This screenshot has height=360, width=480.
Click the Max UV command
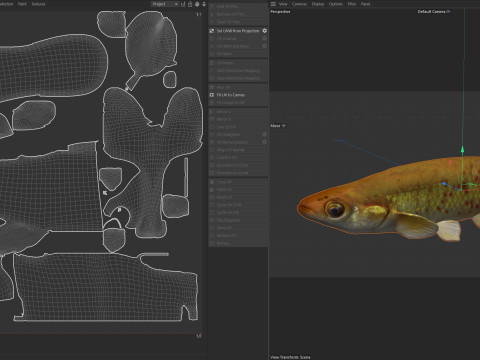tap(238, 87)
